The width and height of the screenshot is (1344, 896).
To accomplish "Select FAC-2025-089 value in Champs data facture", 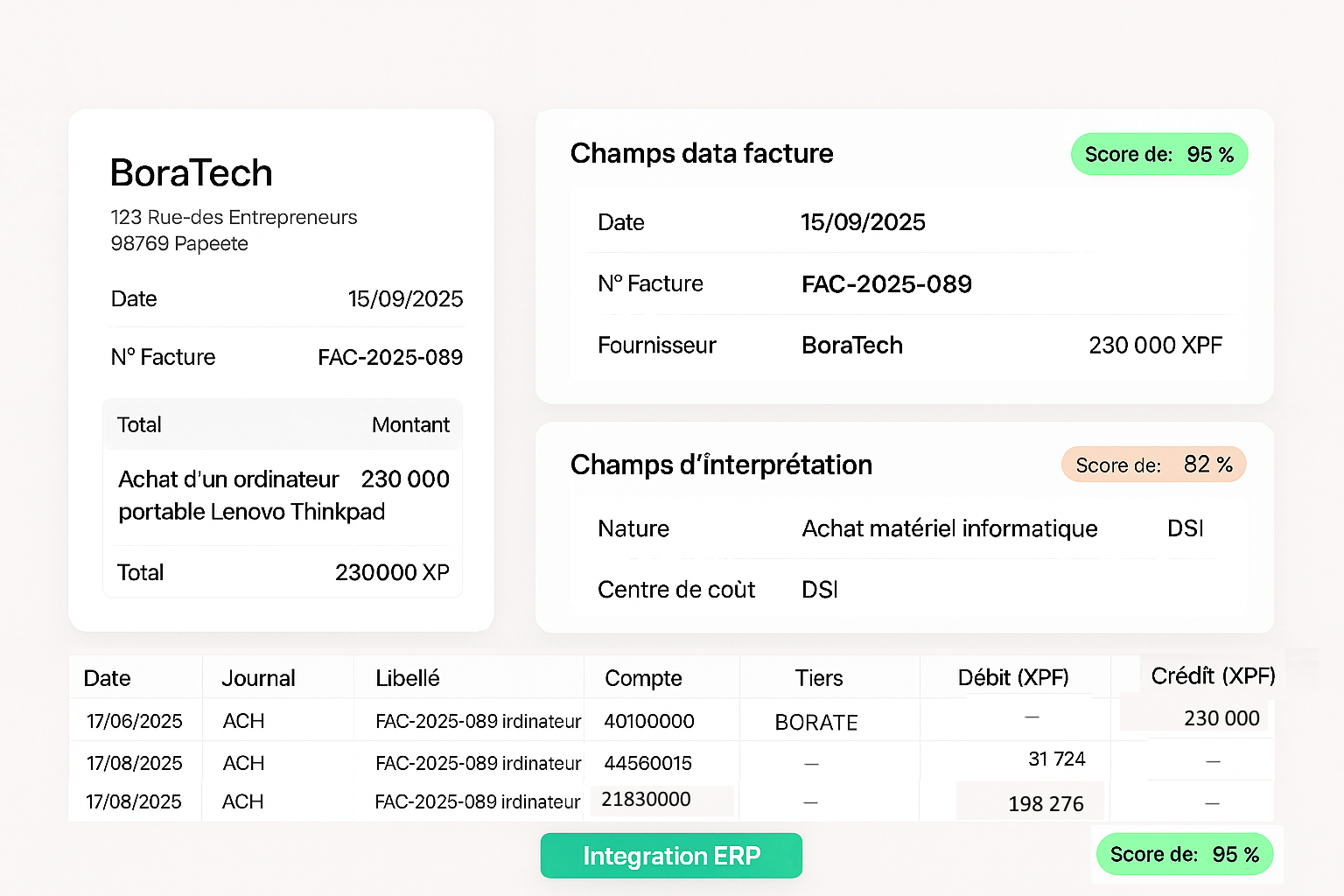I will click(x=886, y=283).
